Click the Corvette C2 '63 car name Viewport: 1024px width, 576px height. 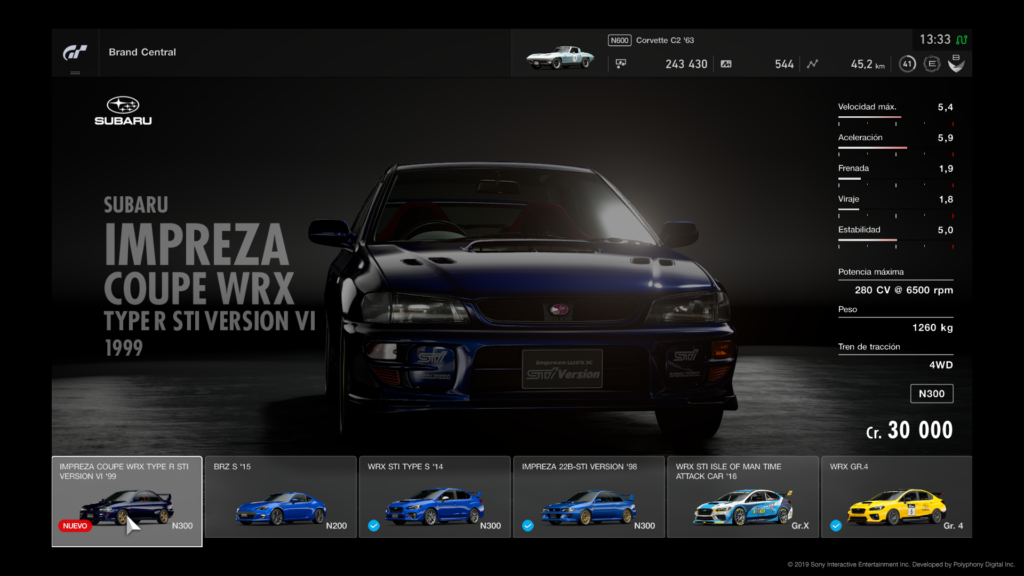[665, 40]
